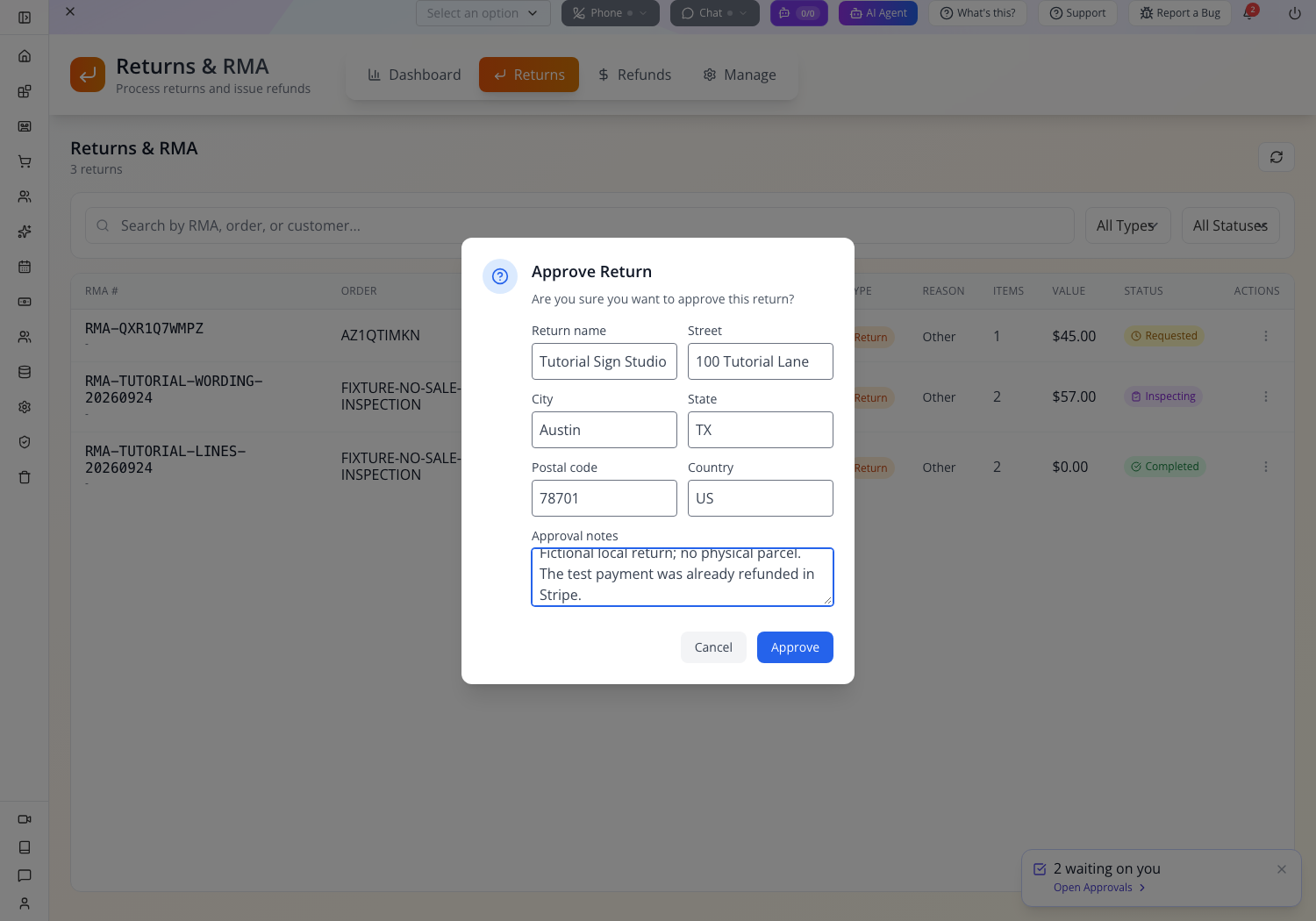This screenshot has height=921, width=1316.
Task: Click the power icon in top bar
Action: pyautogui.click(x=1294, y=13)
